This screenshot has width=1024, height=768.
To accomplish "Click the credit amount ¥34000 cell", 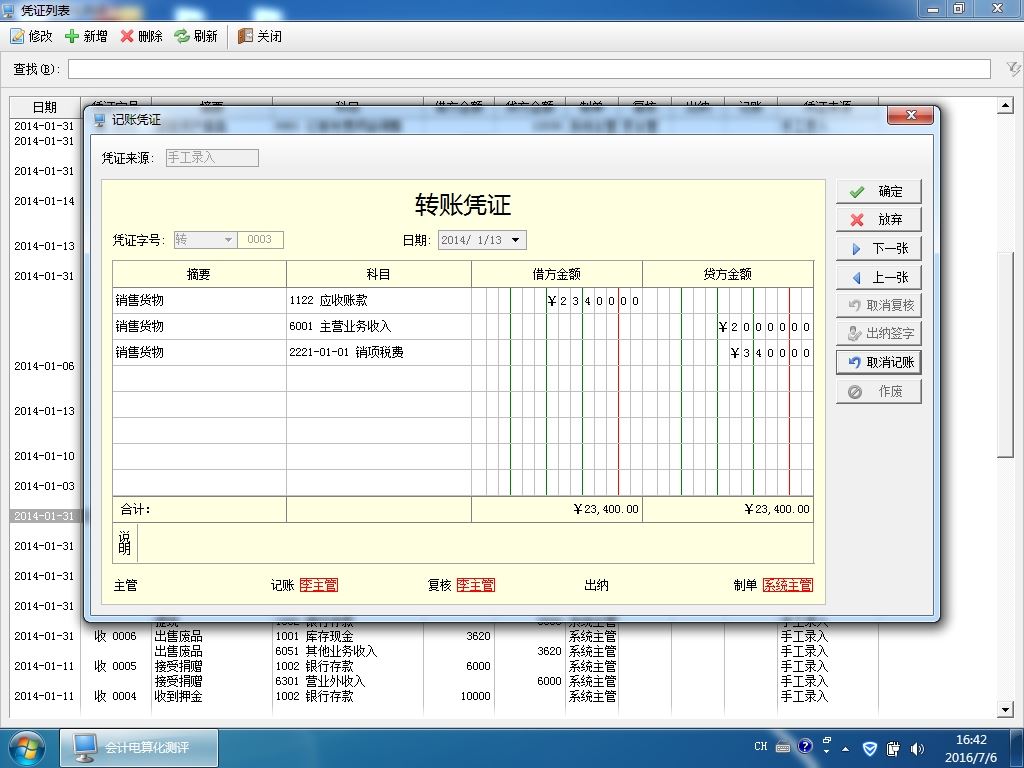I will point(728,353).
